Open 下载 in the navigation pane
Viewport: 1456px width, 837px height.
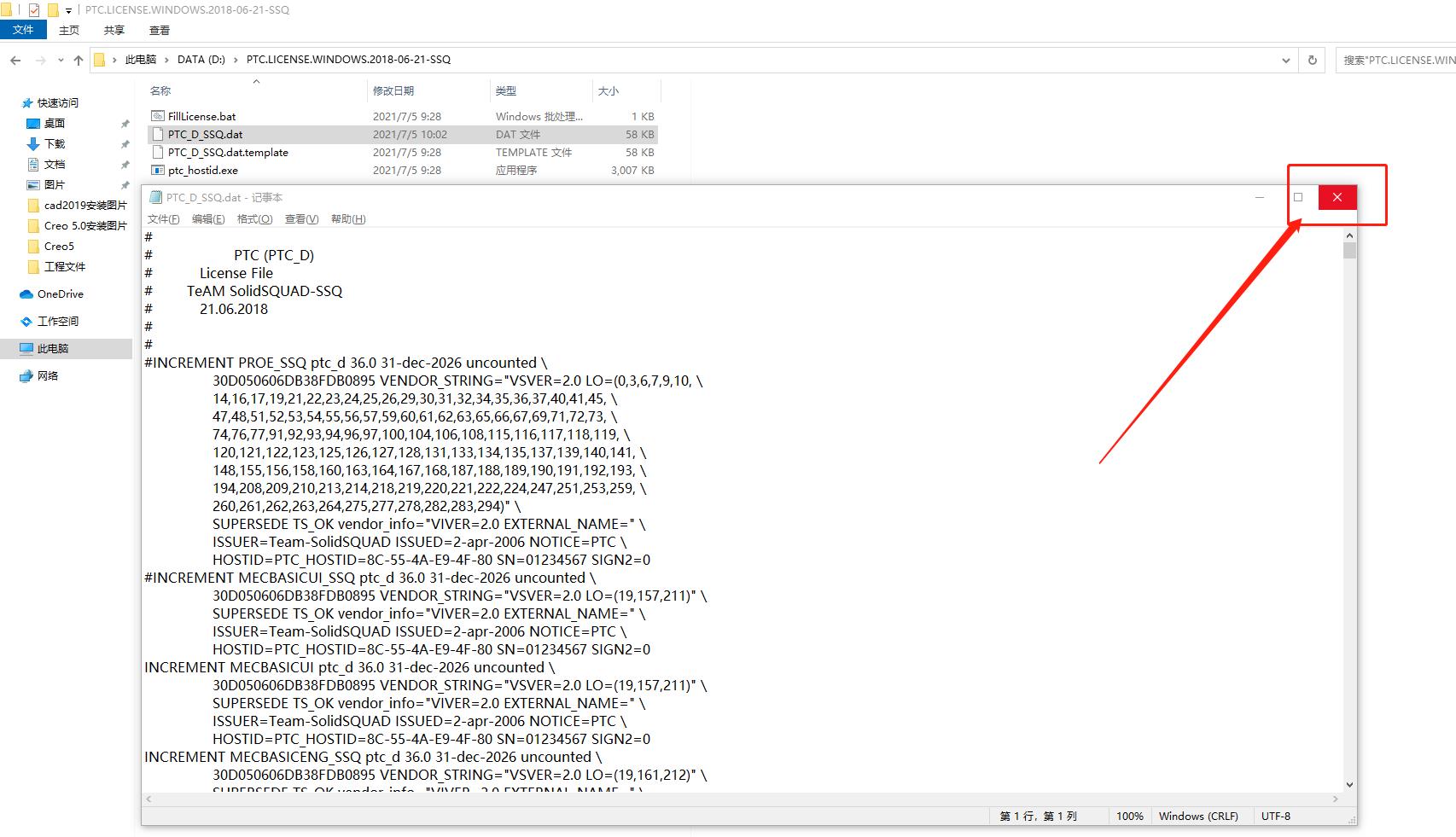tap(55, 144)
